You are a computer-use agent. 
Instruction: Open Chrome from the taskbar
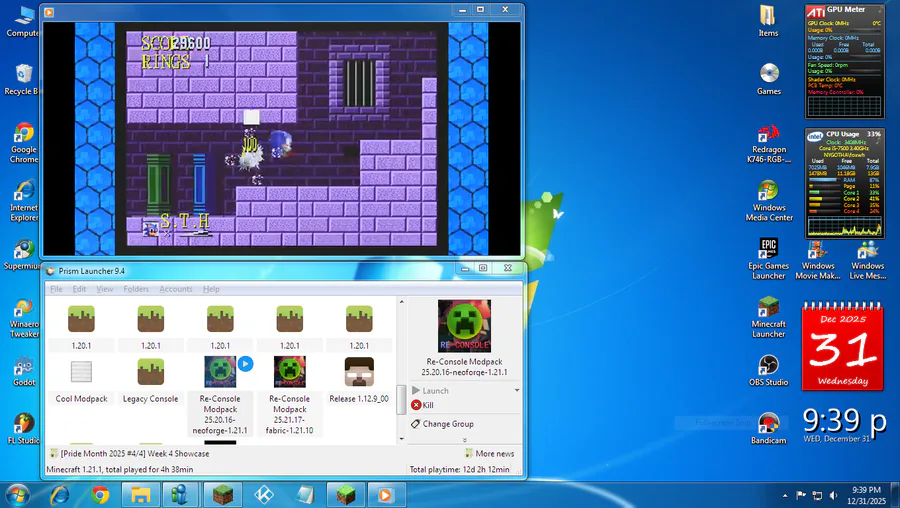click(x=100, y=495)
